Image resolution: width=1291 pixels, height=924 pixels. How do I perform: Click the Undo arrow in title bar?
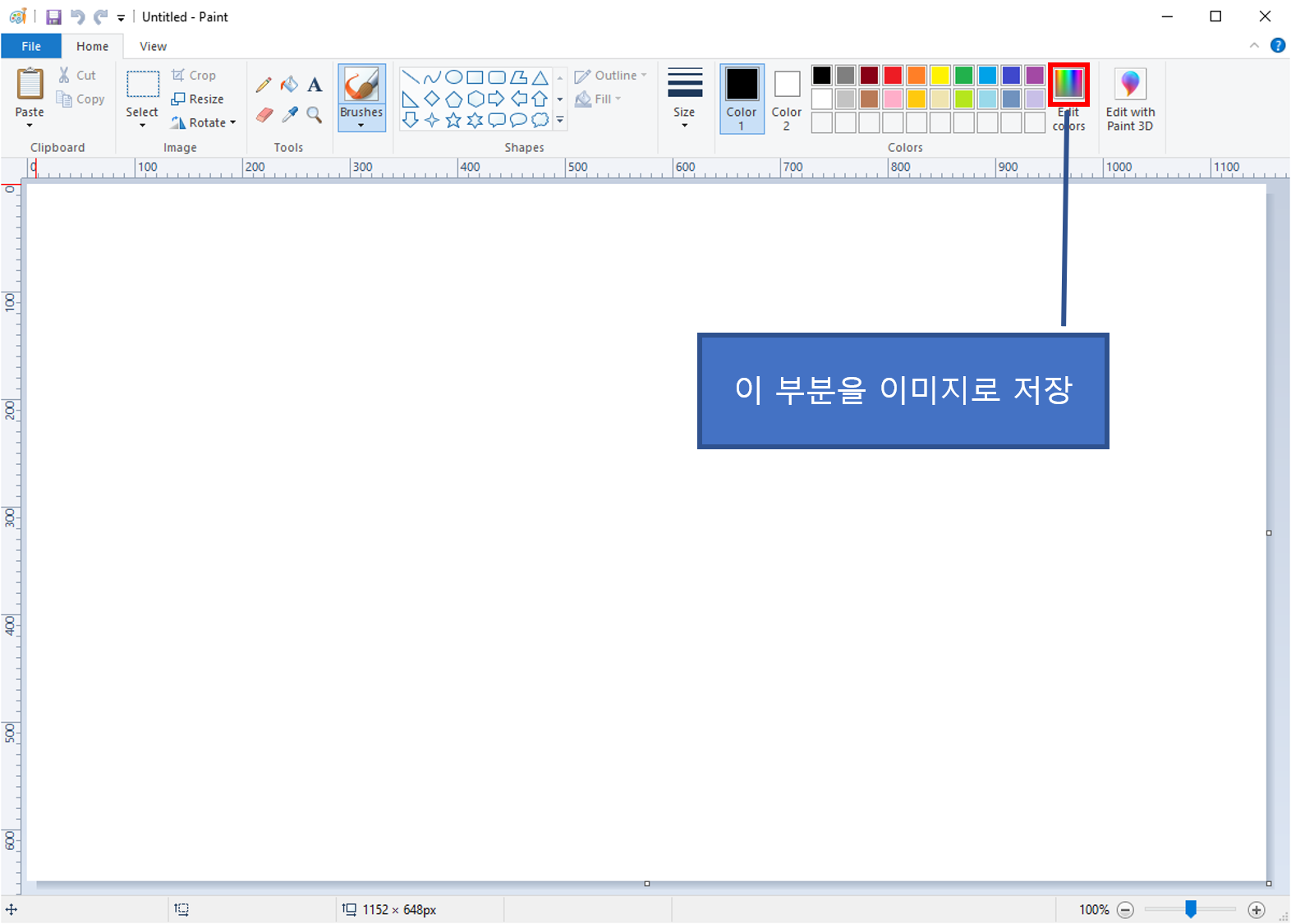[x=77, y=17]
